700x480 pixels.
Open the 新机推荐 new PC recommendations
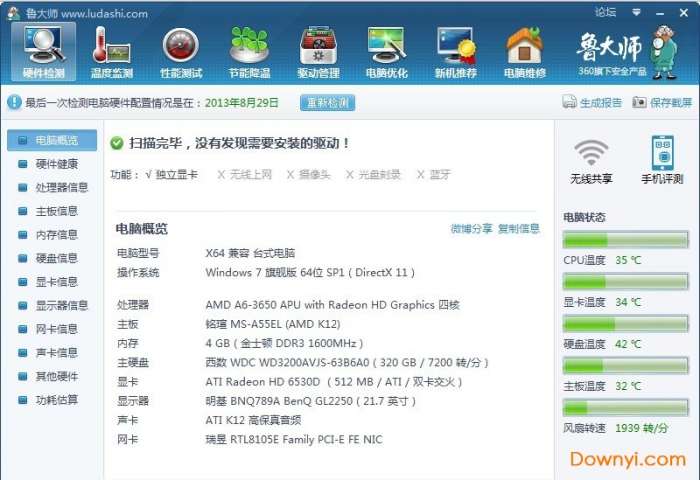[456, 52]
